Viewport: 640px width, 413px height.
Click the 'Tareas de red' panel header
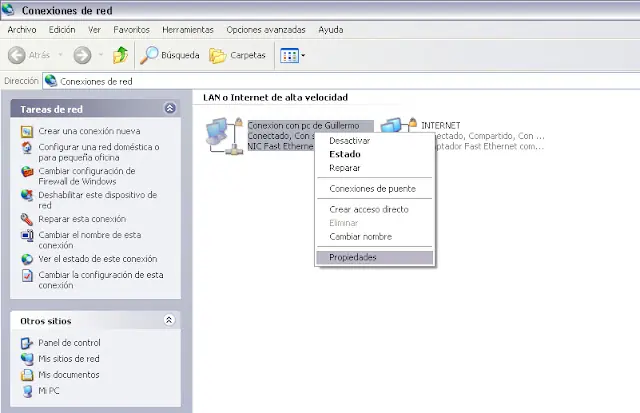pyautogui.click(x=95, y=109)
